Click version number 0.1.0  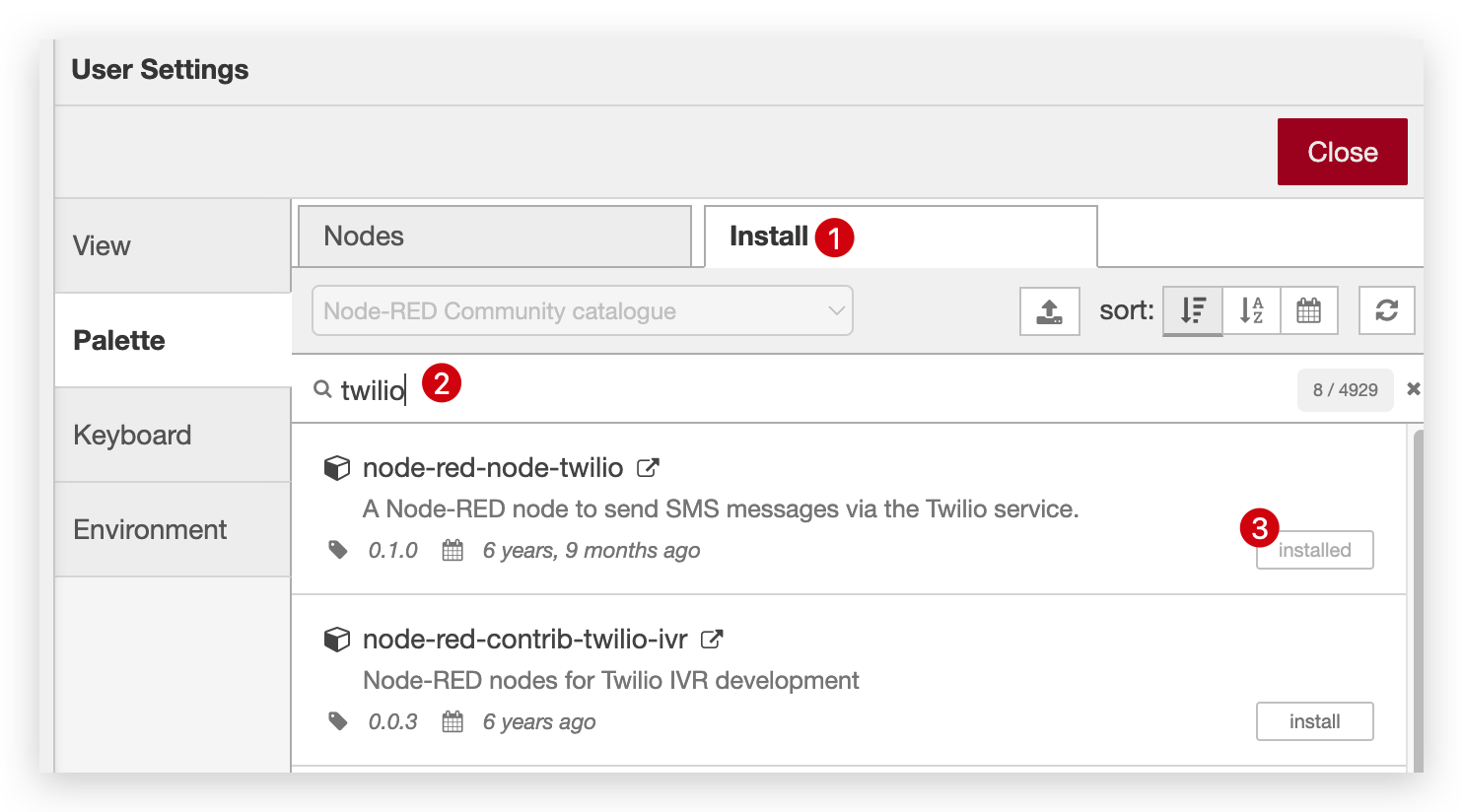click(392, 550)
